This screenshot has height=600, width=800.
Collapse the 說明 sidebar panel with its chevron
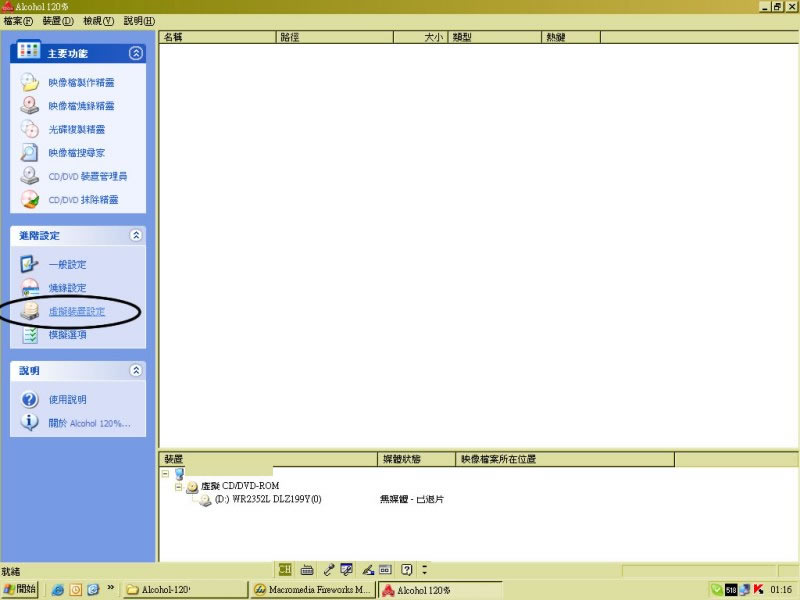click(136, 370)
